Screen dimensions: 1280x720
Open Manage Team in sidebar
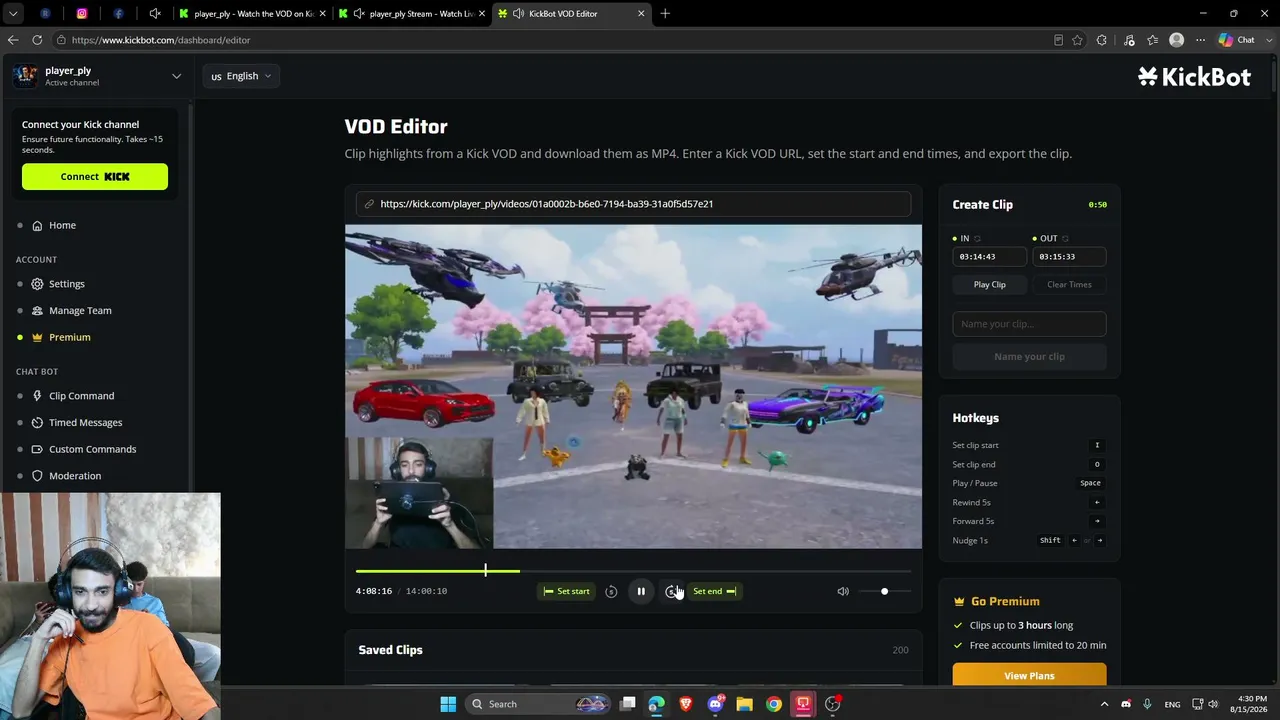click(80, 310)
